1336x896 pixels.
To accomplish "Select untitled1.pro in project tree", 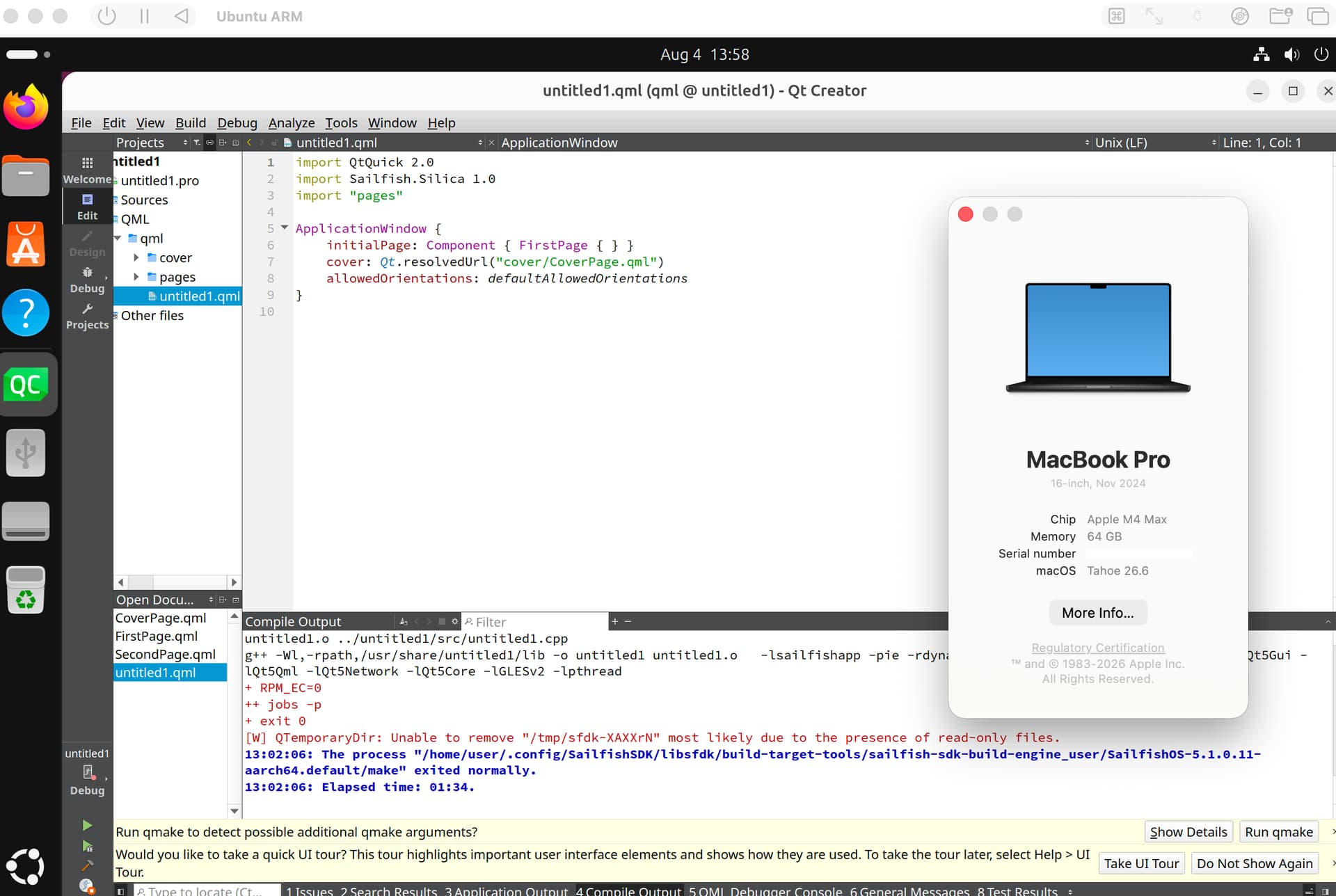I will point(159,180).
